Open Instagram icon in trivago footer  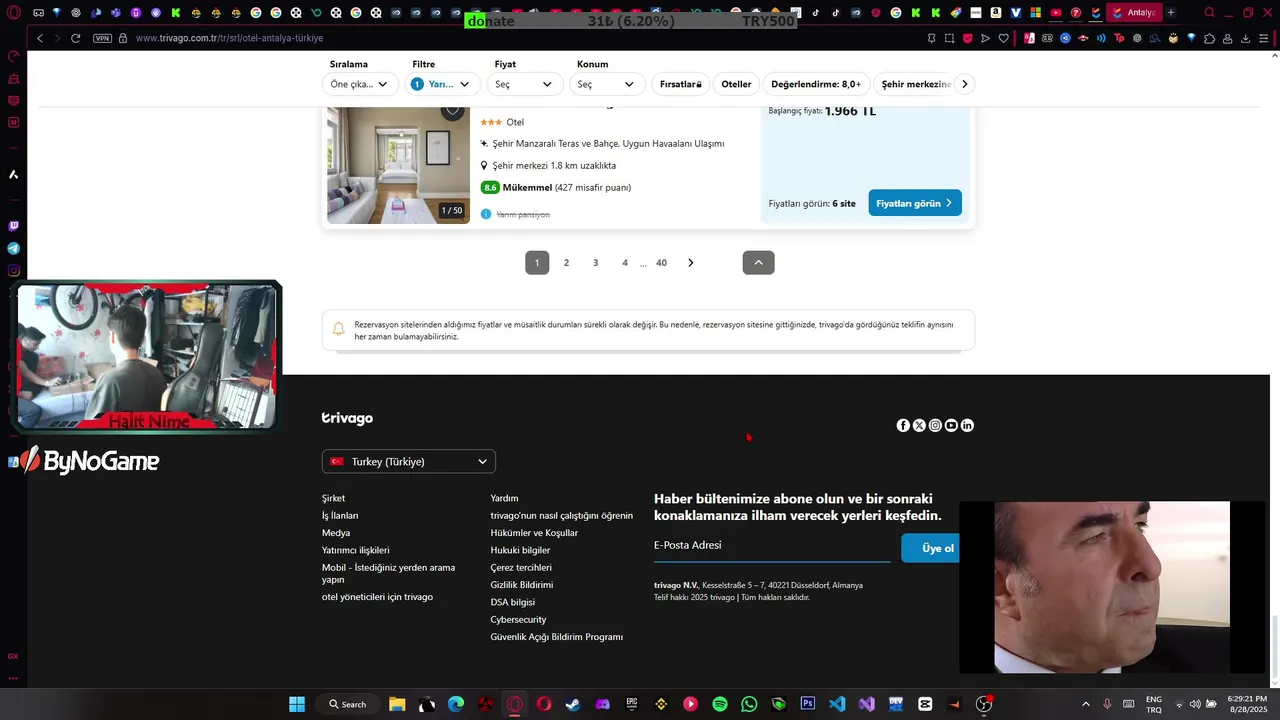click(935, 425)
